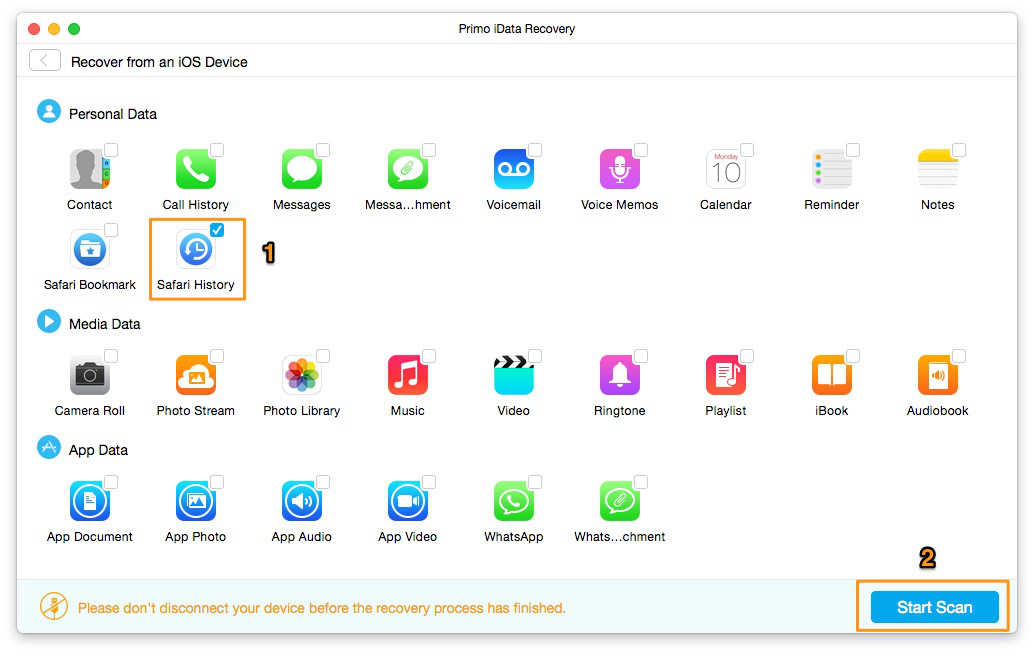Viewport: 1034px width, 654px height.
Task: Select the Ringtone bell icon
Action: coord(620,375)
